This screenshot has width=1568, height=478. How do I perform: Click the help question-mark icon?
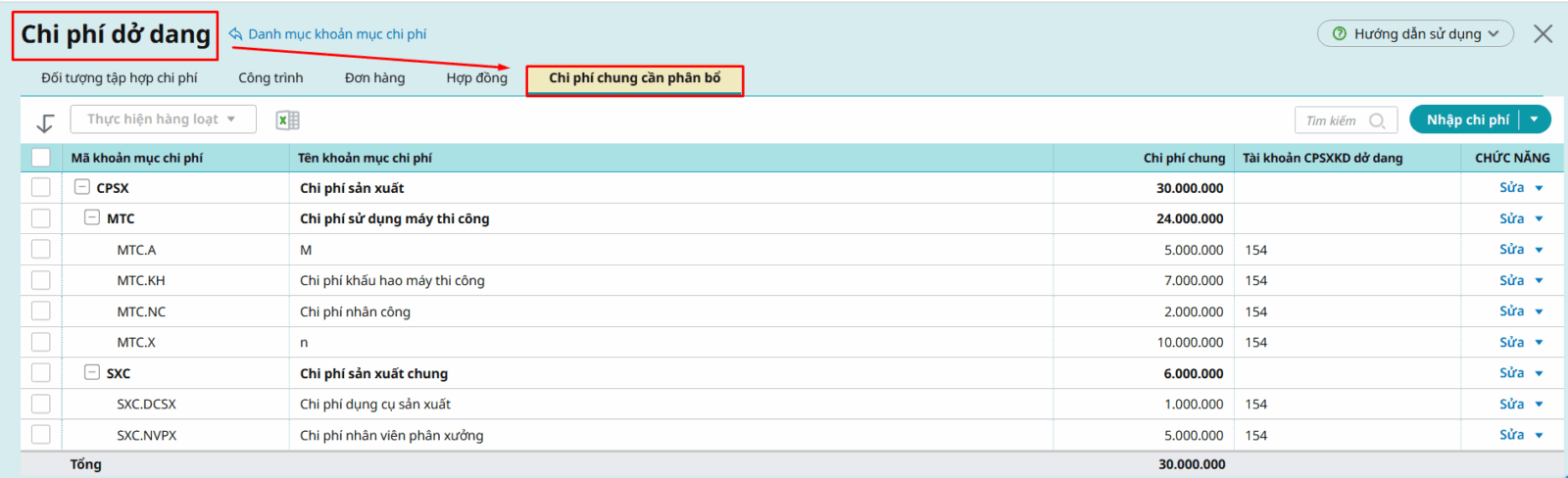(x=1340, y=34)
